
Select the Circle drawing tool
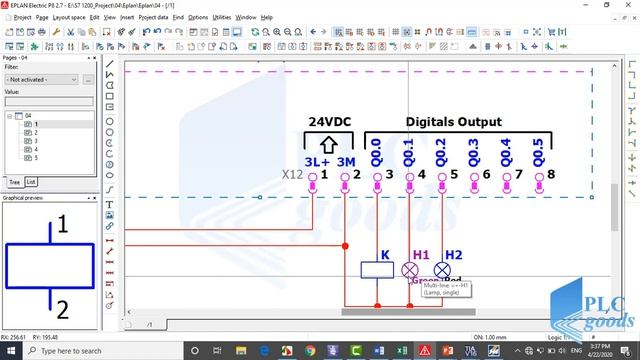pos(110,122)
